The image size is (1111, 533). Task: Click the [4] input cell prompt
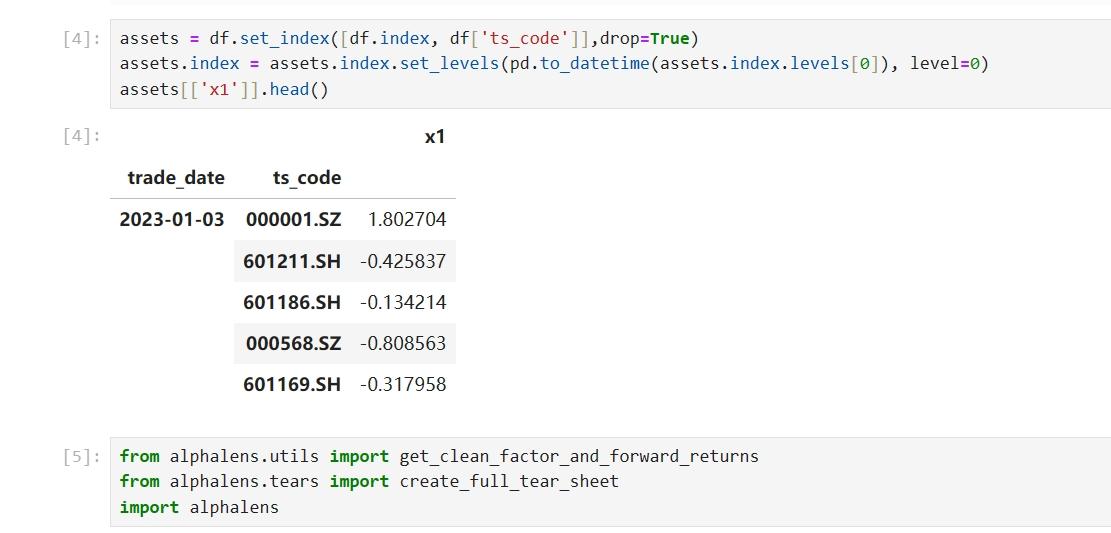[80, 39]
